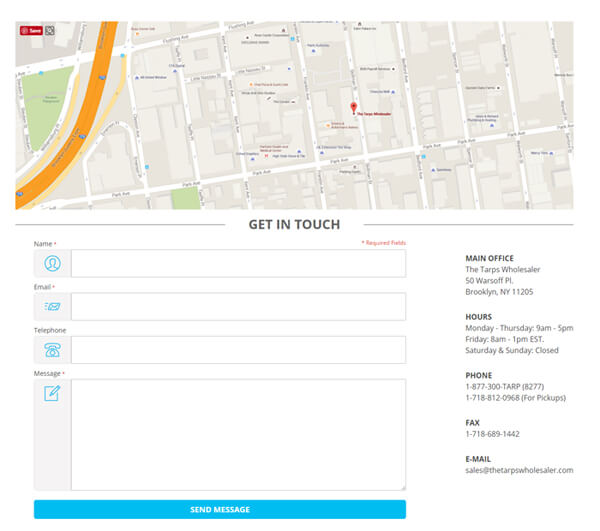The image size is (600, 531).
Task: Click the Message box resize handle
Action: pyautogui.click(x=402, y=487)
